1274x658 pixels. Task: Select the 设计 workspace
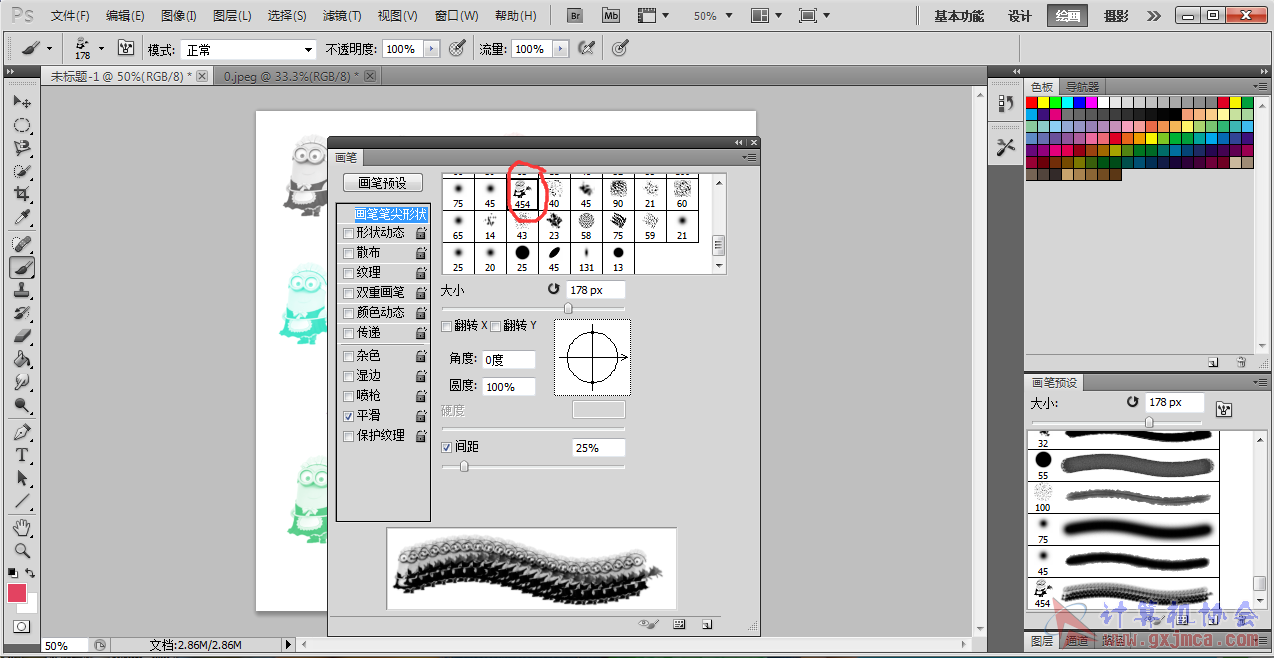tap(1019, 16)
